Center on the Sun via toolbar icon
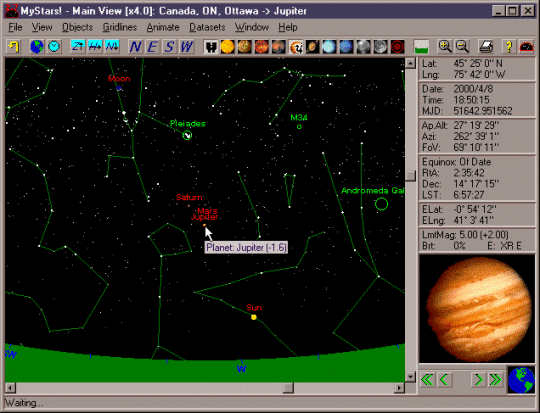 pyautogui.click(x=227, y=47)
